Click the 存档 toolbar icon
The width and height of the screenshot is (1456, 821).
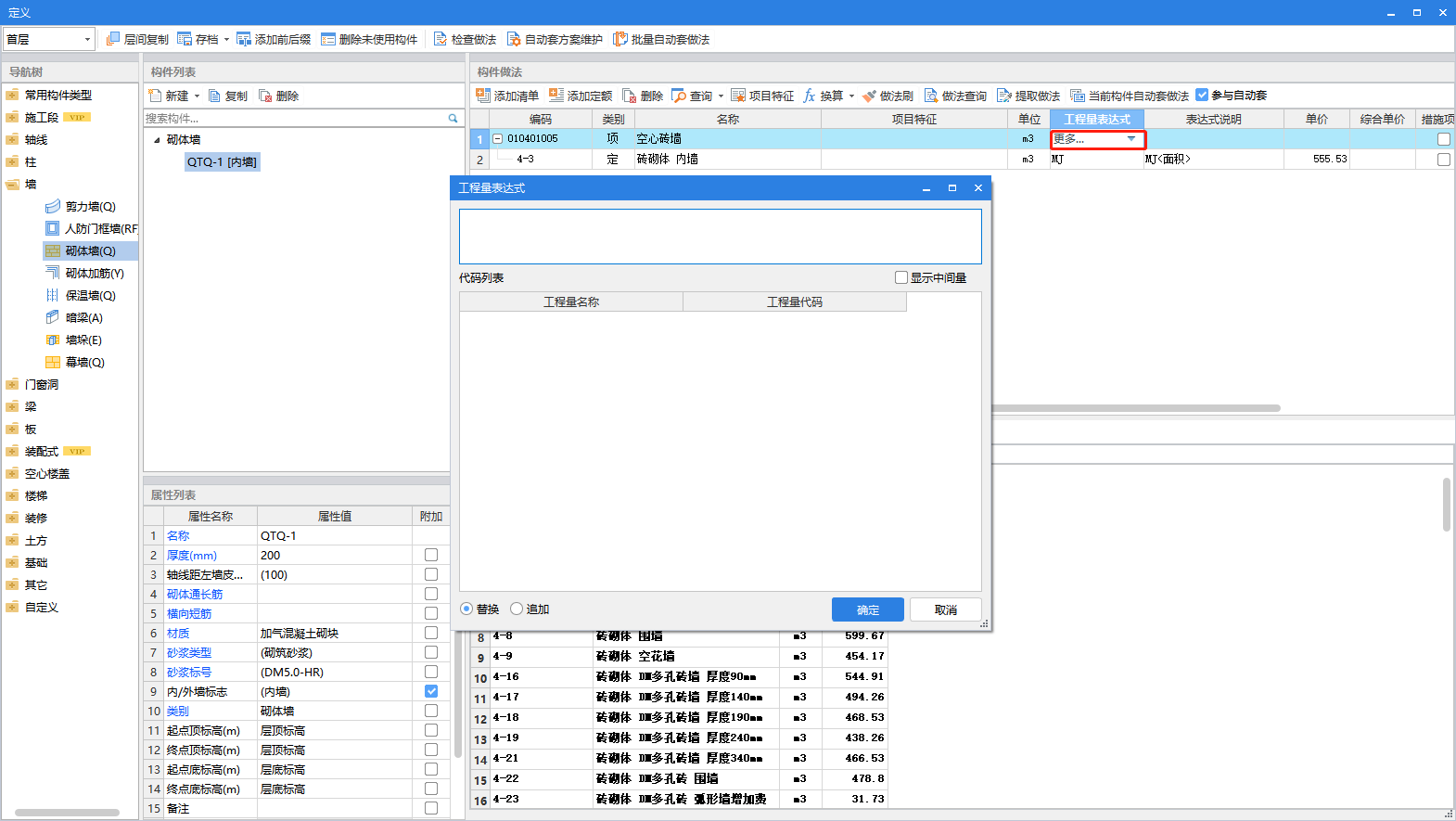[x=185, y=39]
